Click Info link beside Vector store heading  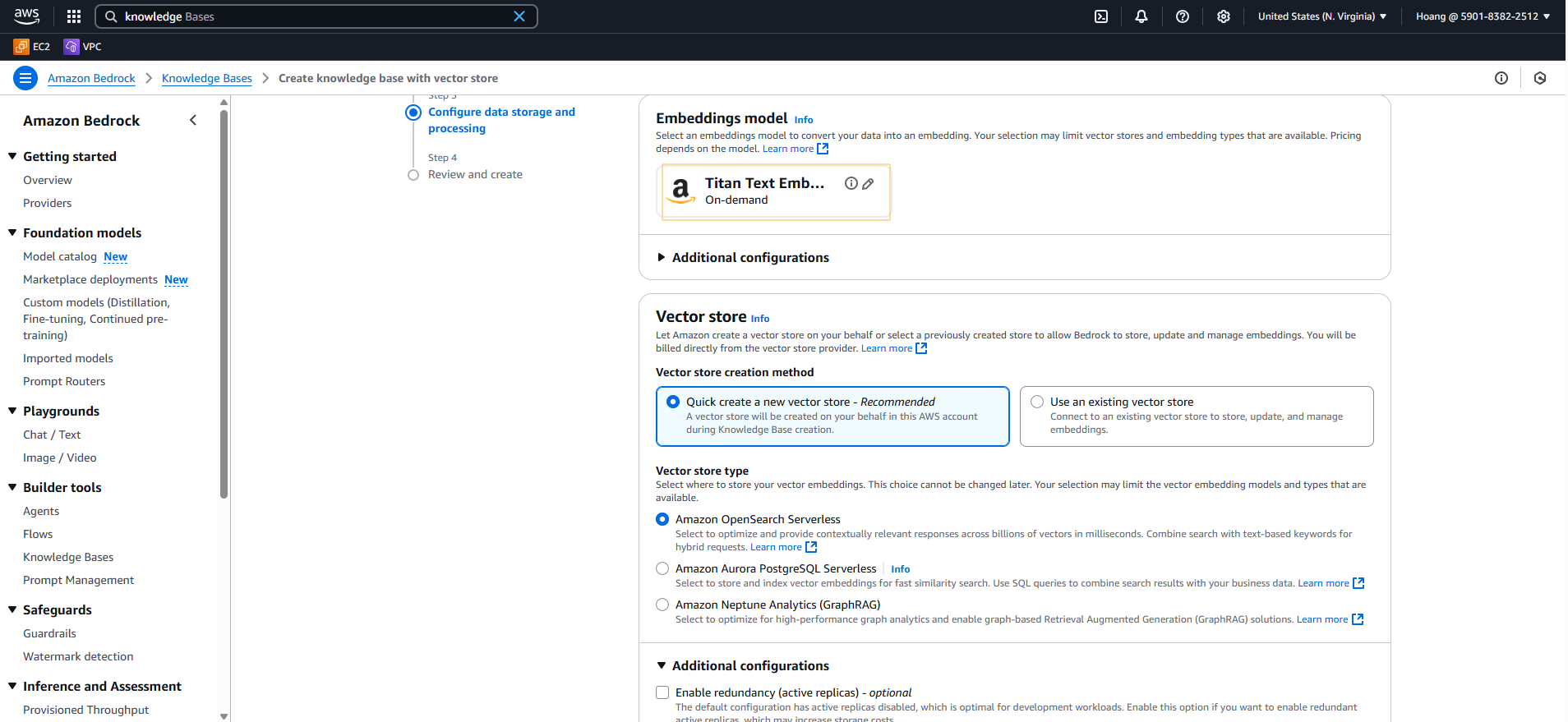coord(760,319)
